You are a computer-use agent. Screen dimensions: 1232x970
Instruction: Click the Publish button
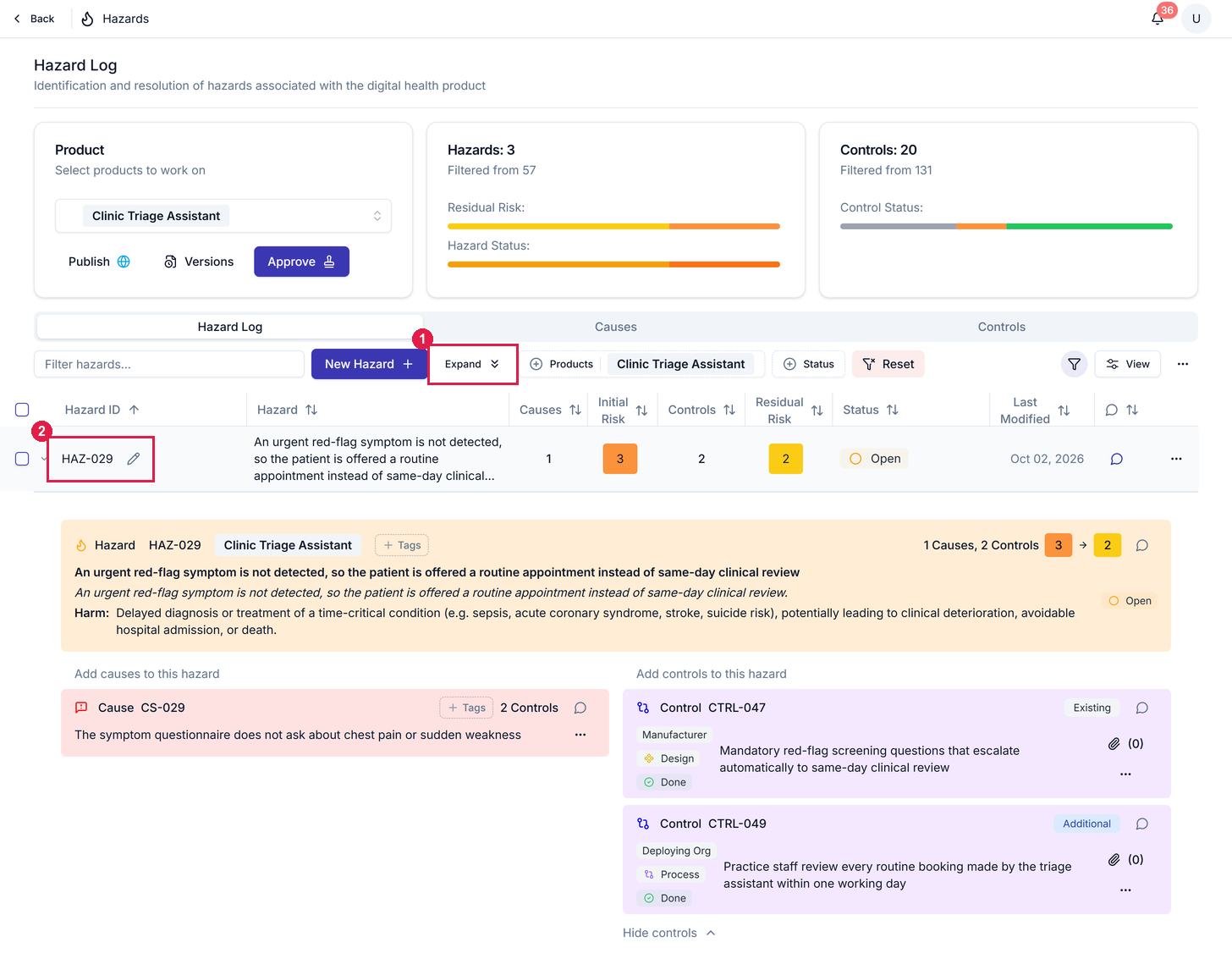[x=99, y=262]
